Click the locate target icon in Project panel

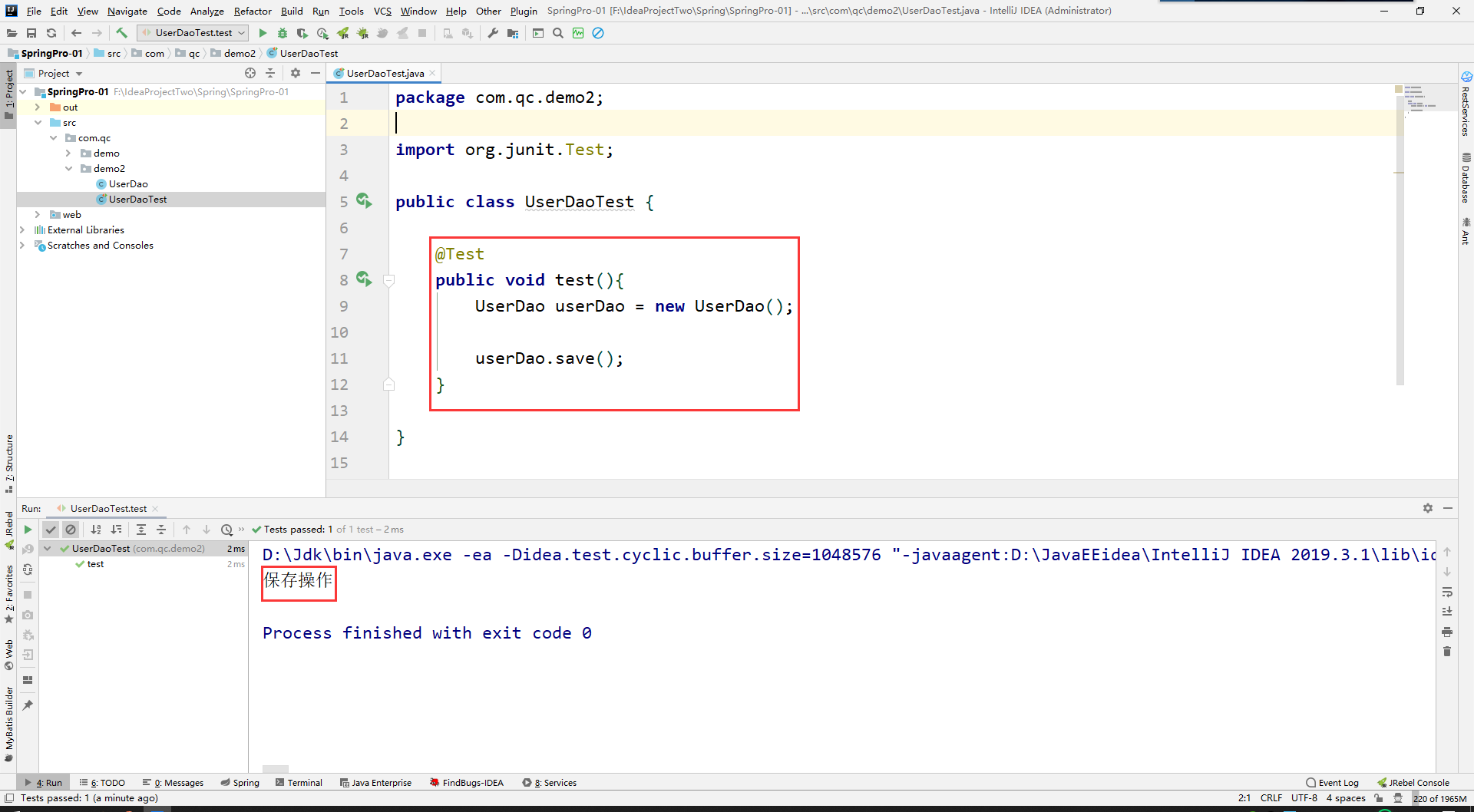pos(250,73)
